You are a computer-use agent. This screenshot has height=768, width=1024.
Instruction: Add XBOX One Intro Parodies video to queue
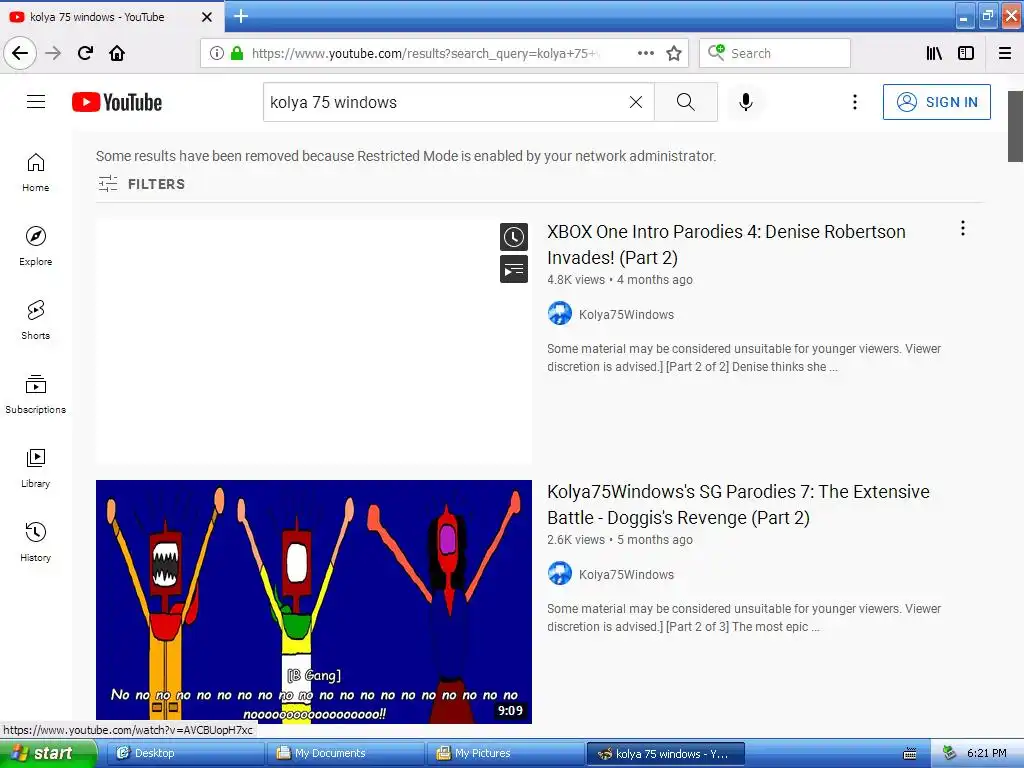pos(514,269)
